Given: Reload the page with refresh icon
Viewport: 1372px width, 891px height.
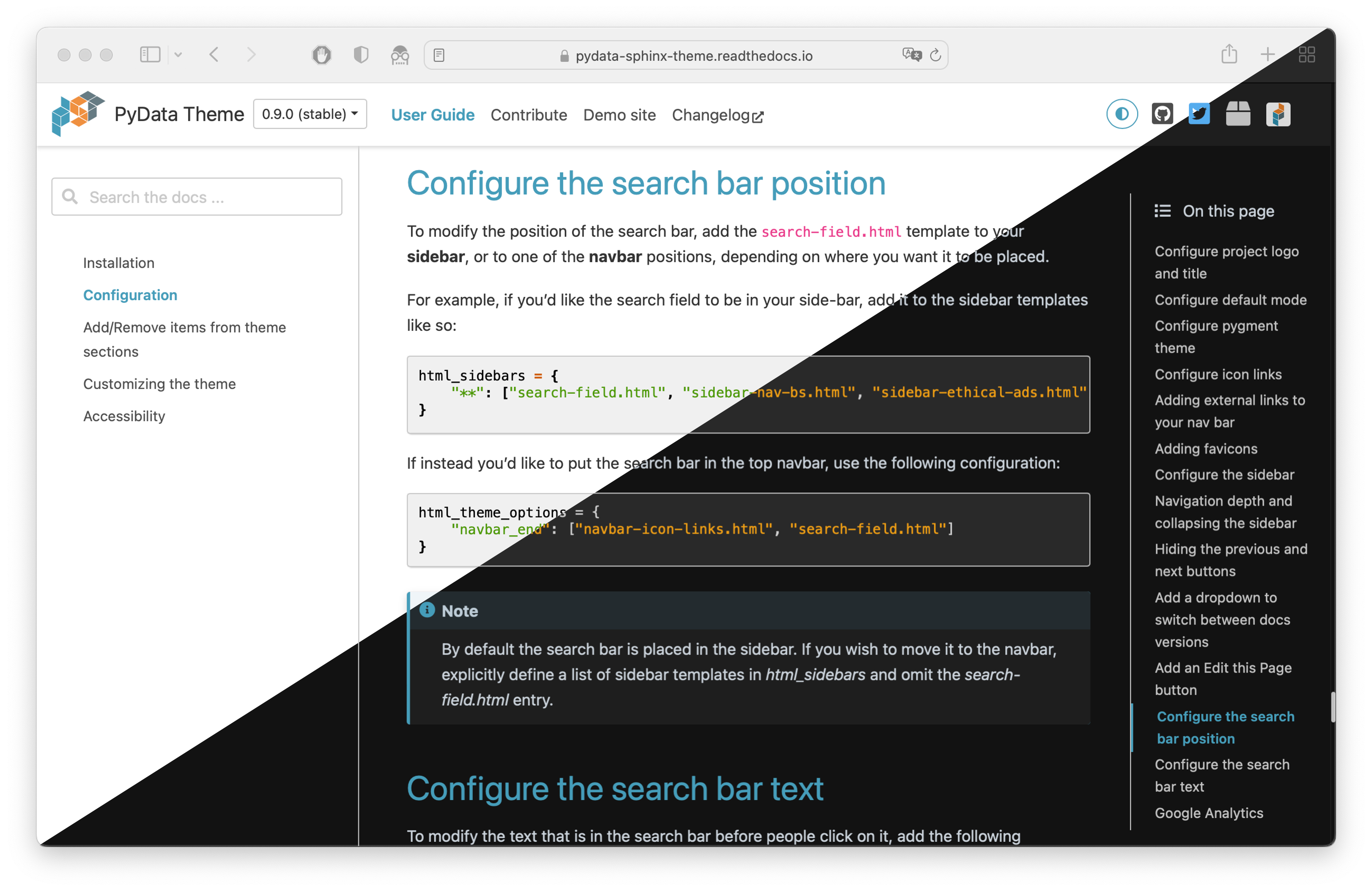Looking at the screenshot, I should coord(935,55).
